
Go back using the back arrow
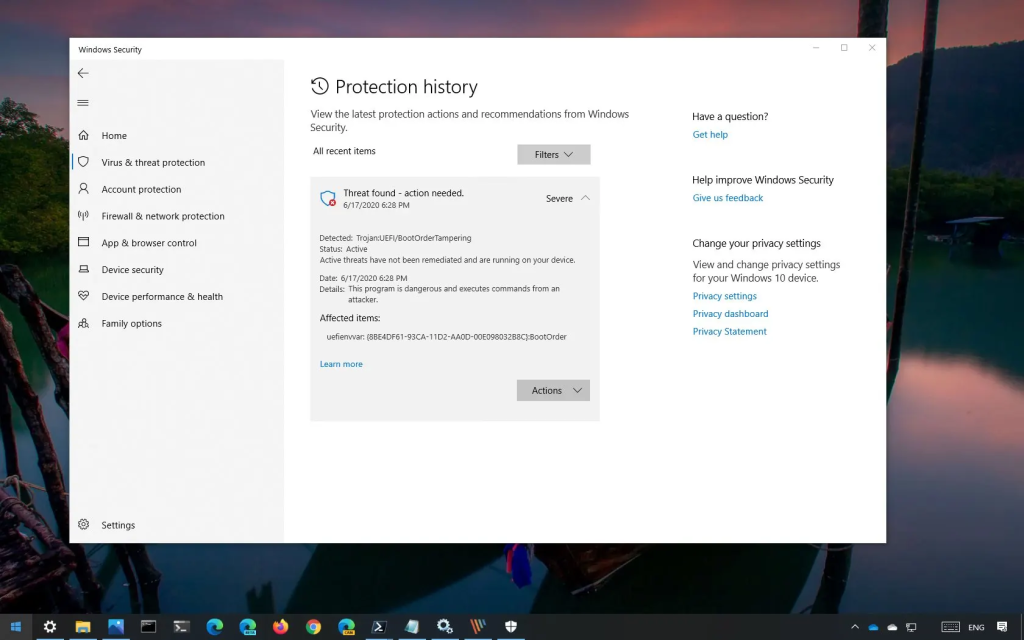(83, 73)
